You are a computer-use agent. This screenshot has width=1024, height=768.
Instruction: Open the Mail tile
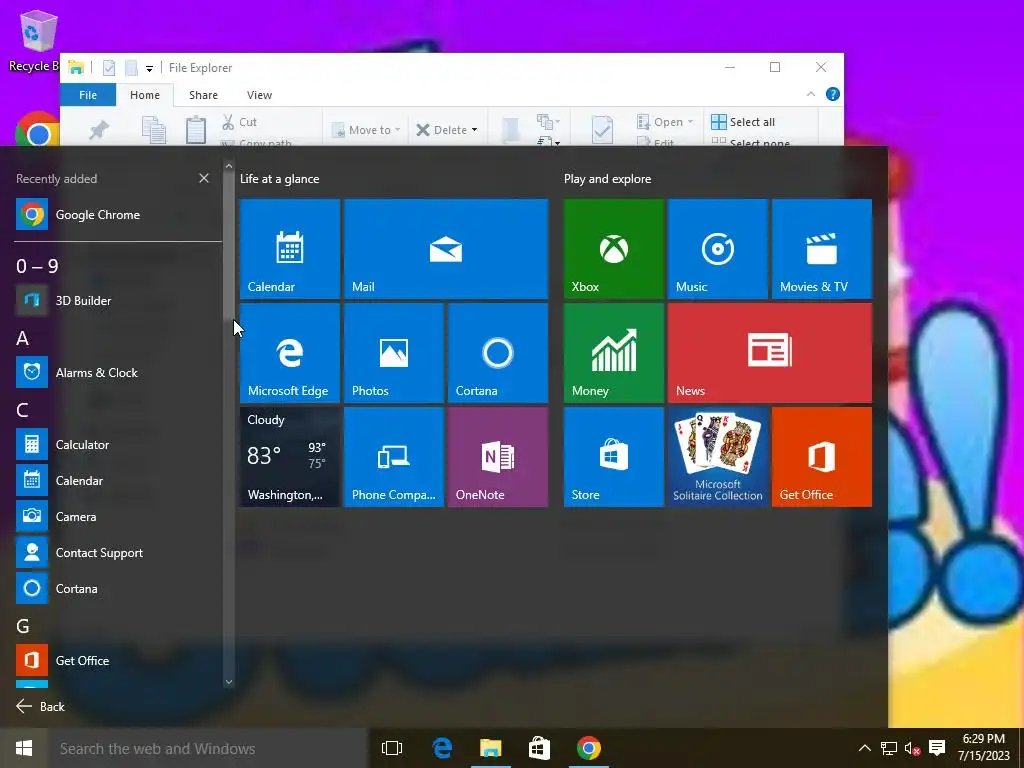[446, 249]
